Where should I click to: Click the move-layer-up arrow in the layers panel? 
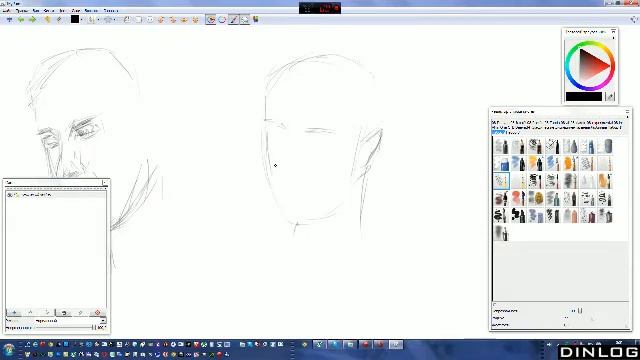[31, 313]
